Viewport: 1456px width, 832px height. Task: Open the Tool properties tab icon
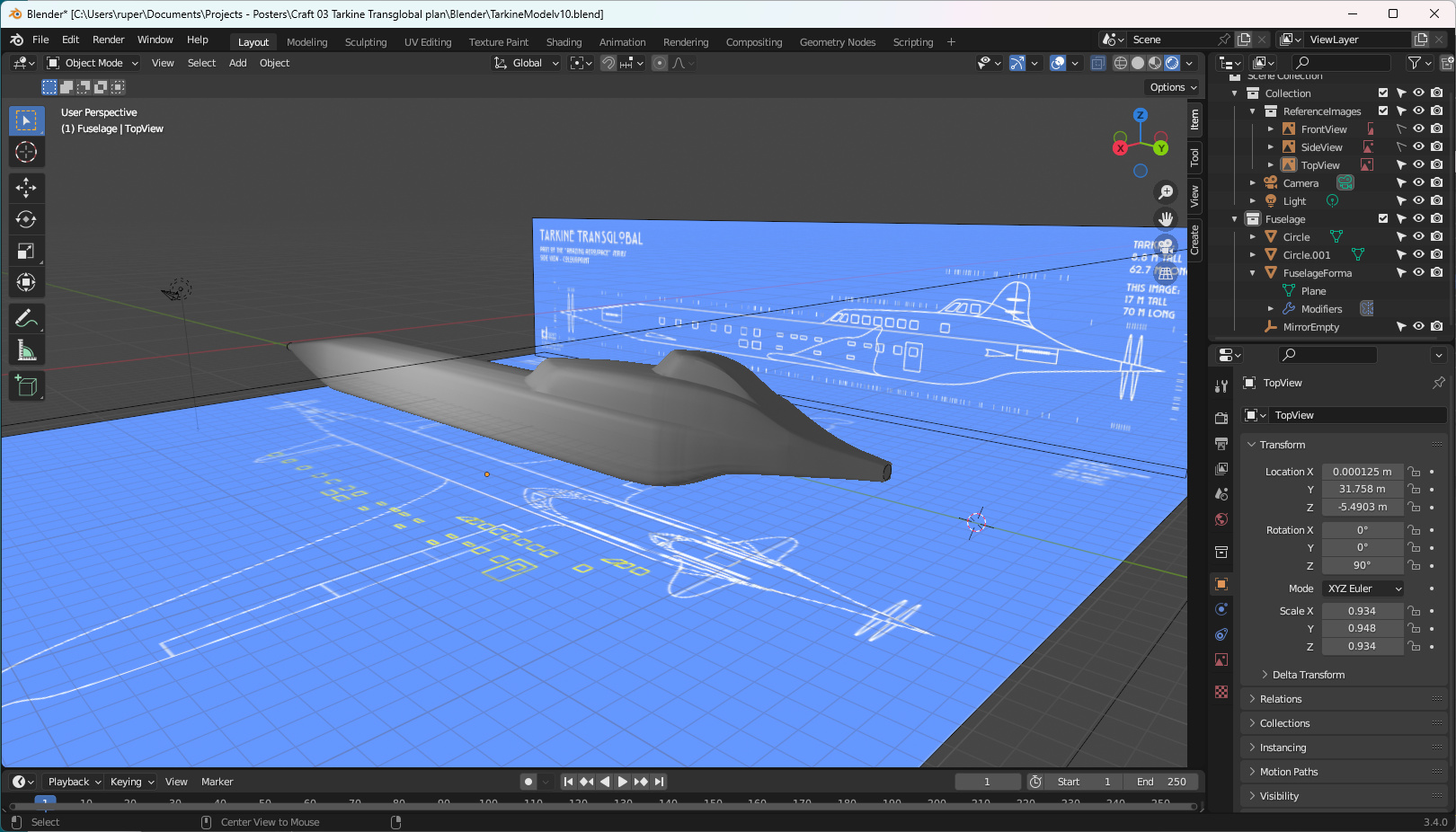[1221, 386]
